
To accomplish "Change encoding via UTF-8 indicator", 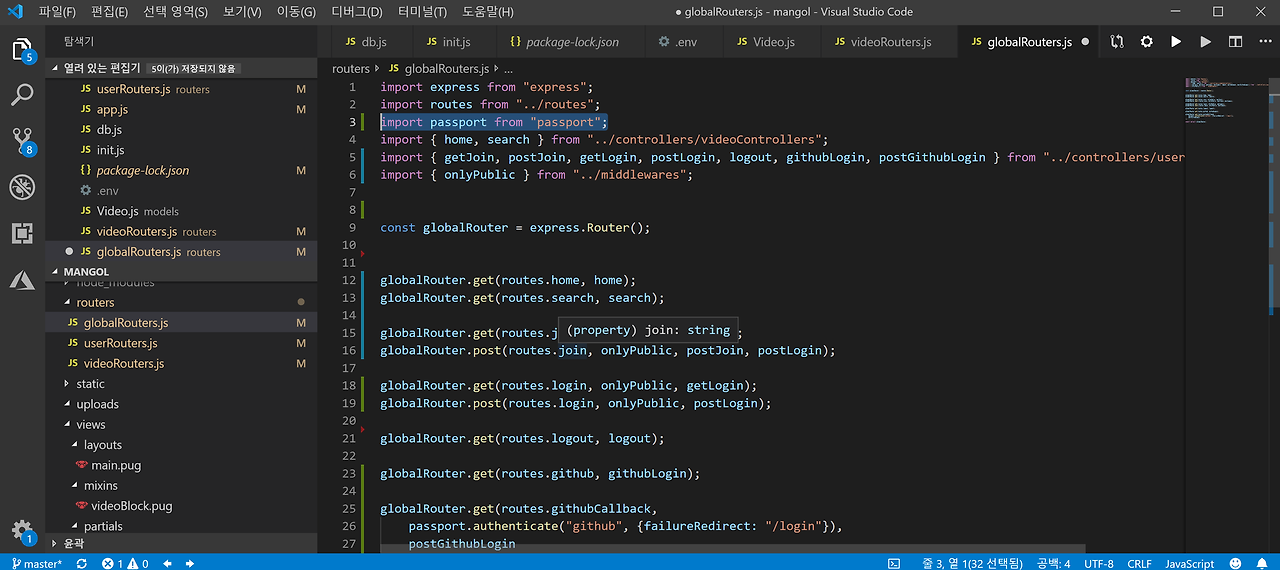I will click(1099, 563).
